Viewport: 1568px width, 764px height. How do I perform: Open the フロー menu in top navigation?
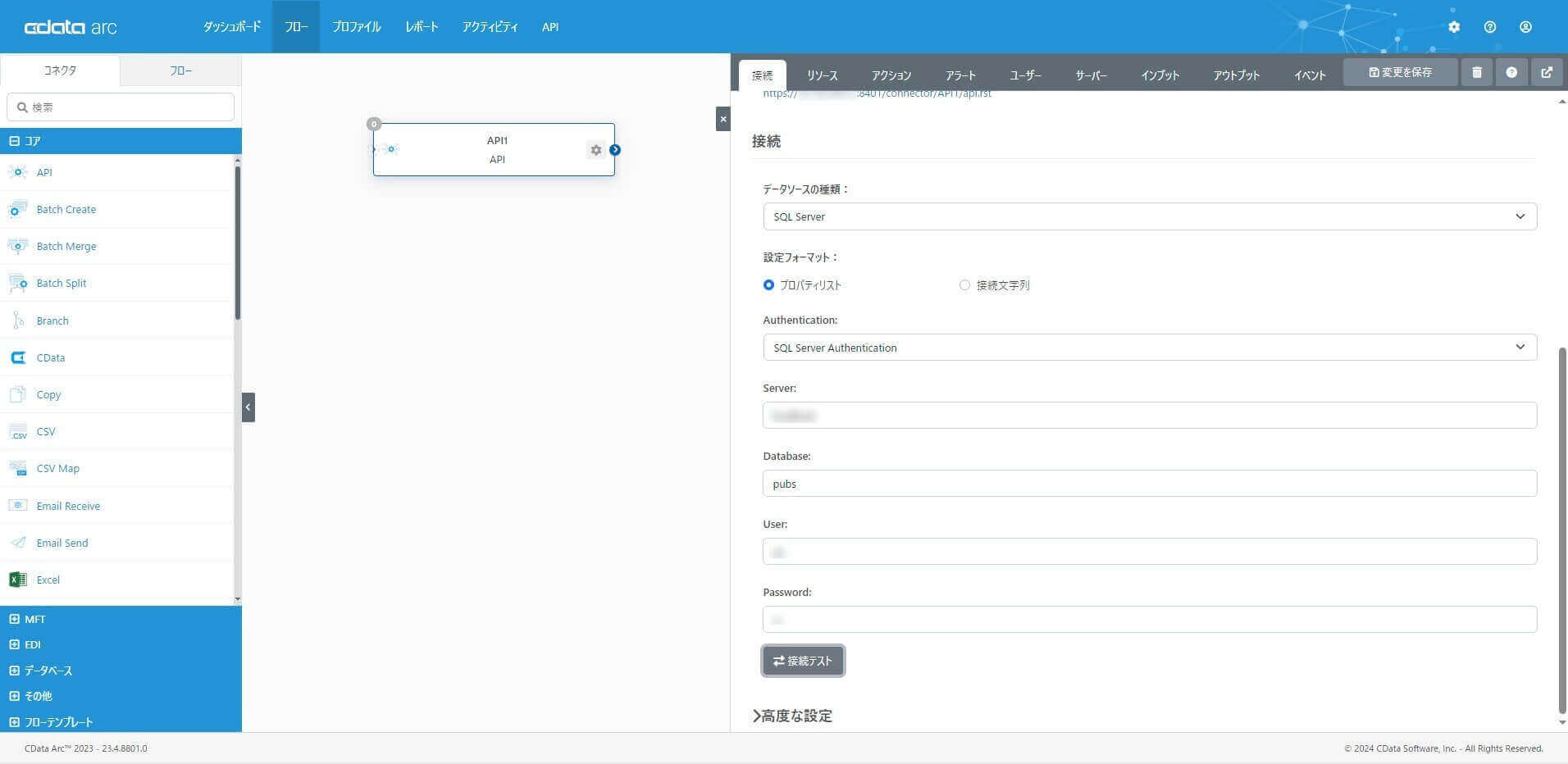point(296,27)
